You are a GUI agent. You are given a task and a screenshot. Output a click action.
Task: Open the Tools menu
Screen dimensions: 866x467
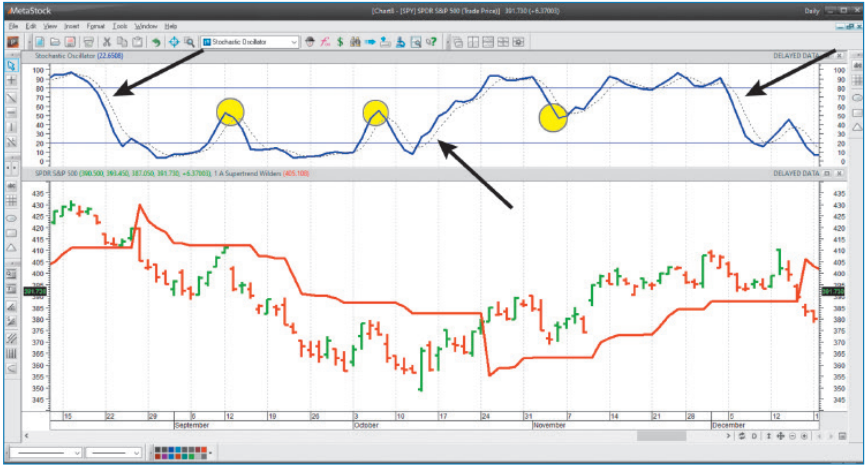pos(120,24)
